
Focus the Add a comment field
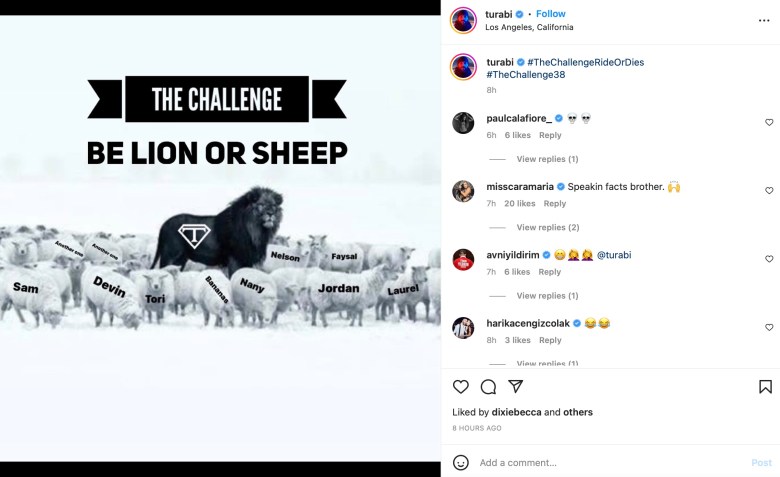[x=612, y=463]
